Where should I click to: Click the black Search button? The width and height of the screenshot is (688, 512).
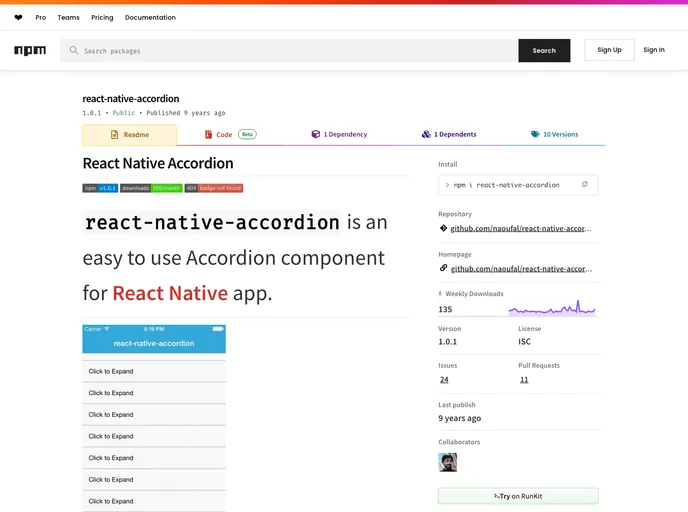tap(544, 50)
